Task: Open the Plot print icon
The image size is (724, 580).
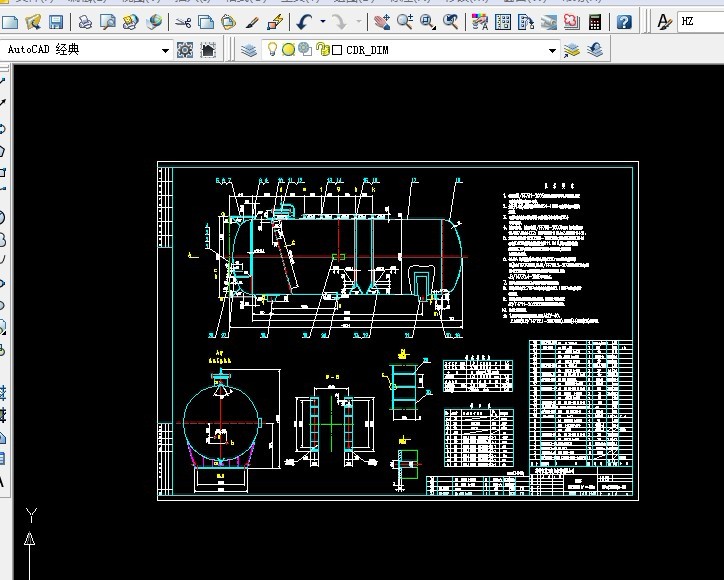Action: 86,21
